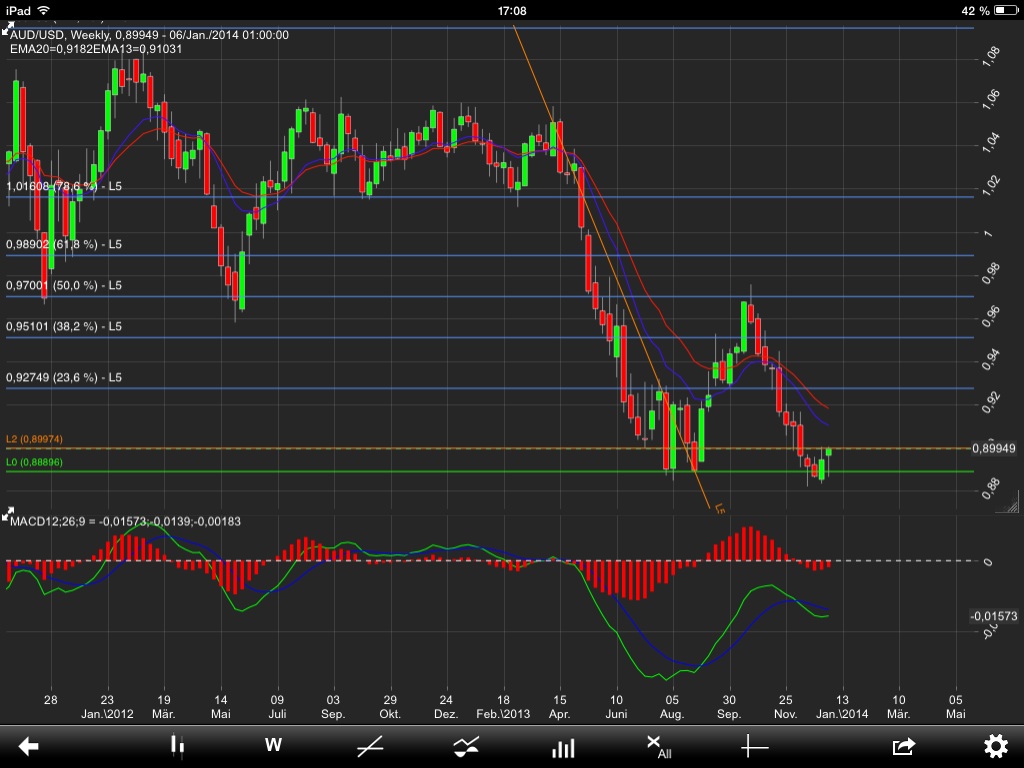Tap the AUD/USD Weekly chart title
1024x768 pixels.
149,35
